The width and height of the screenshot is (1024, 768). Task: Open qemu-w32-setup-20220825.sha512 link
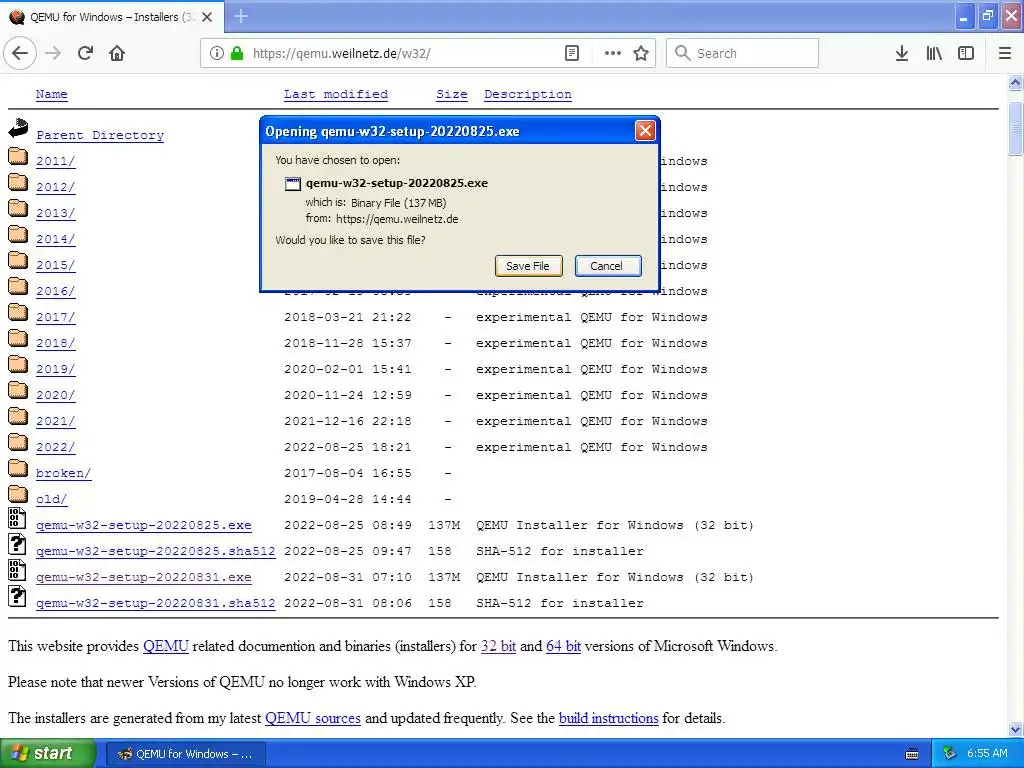click(155, 551)
